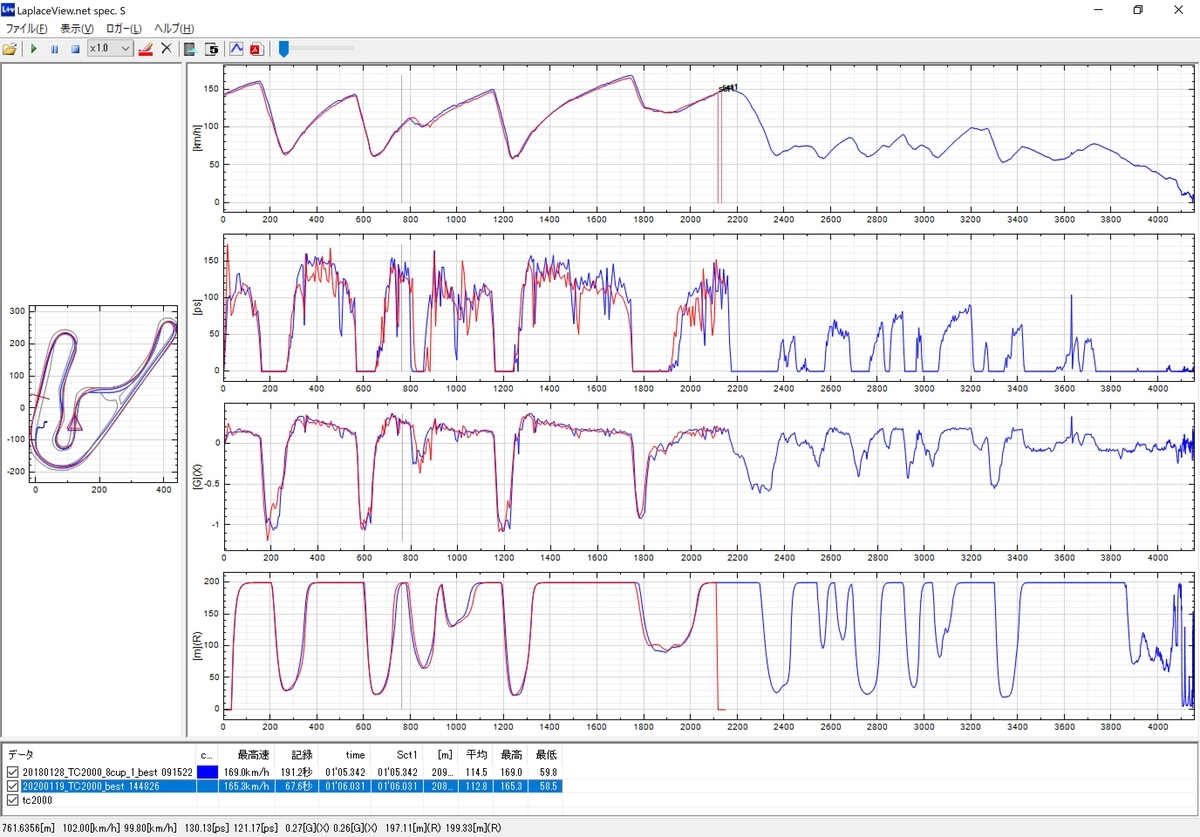The height and width of the screenshot is (837, 1200).
Task: Pause the lap playback
Action: [54, 48]
